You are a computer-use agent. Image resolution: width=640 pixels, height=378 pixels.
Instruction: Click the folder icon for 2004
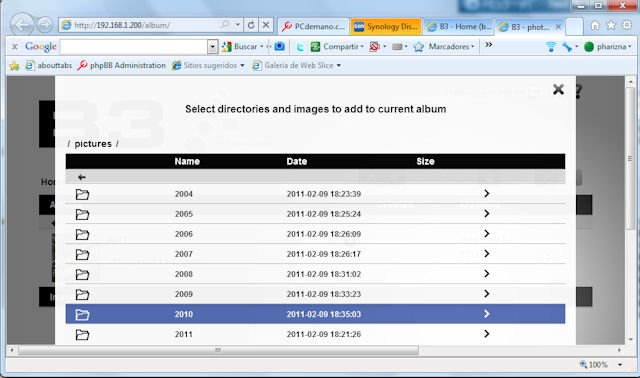pos(82,194)
